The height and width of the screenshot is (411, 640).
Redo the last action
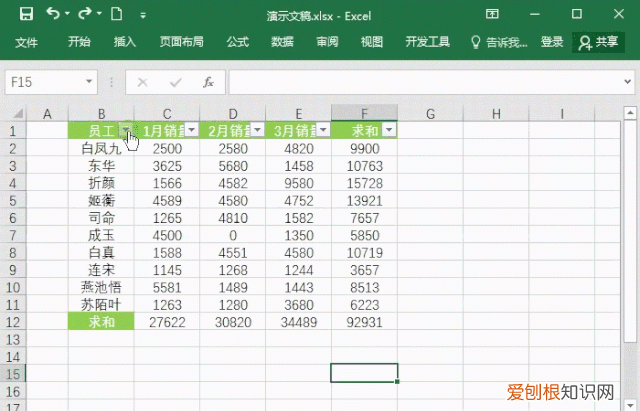(85, 14)
